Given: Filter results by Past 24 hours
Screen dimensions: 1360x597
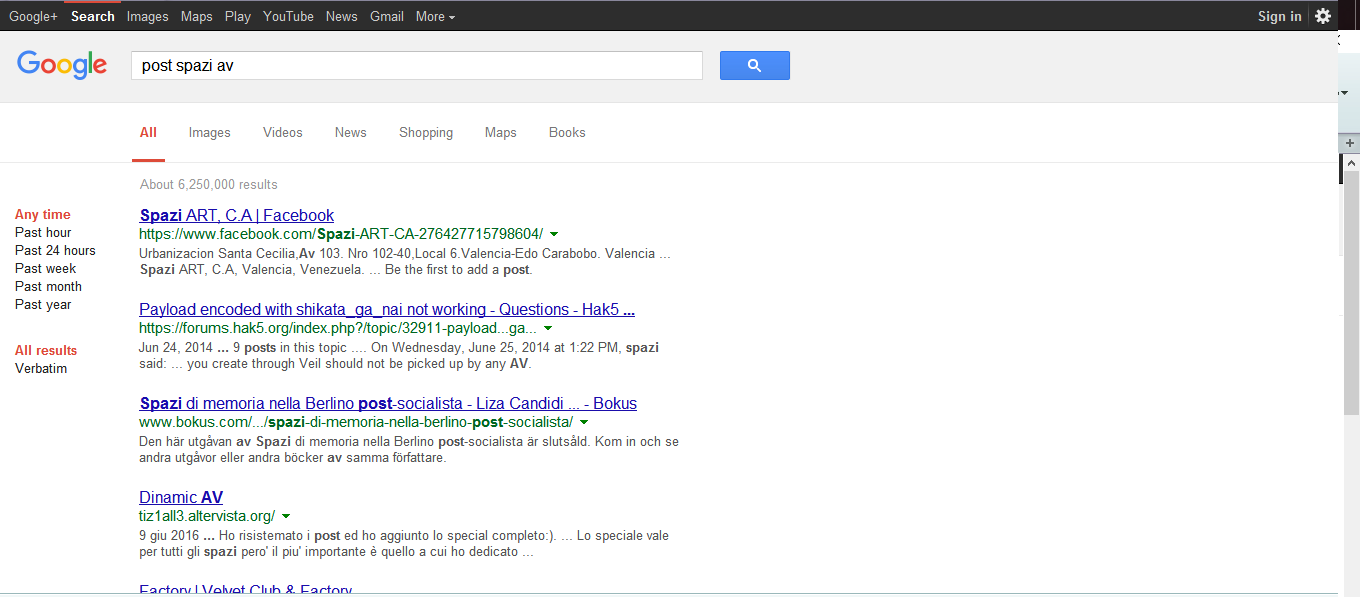Looking at the screenshot, I should (55, 250).
